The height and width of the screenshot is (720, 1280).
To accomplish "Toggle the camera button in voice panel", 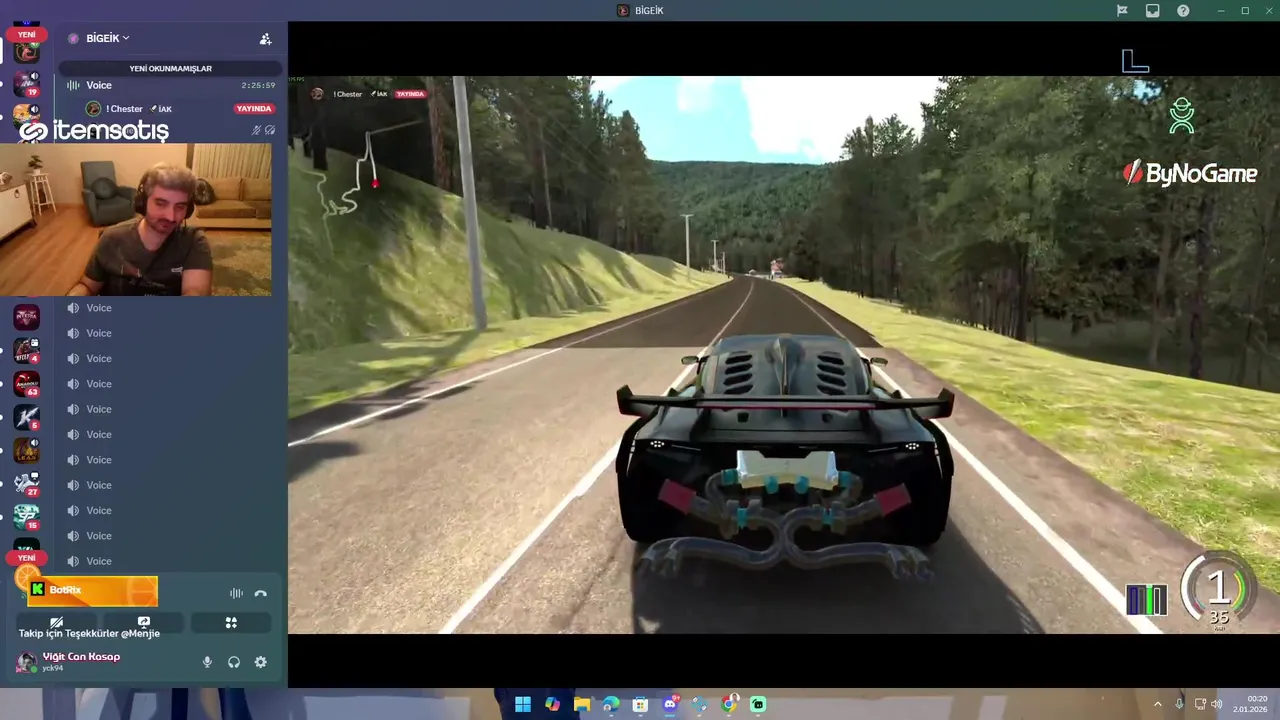I will tap(57, 622).
